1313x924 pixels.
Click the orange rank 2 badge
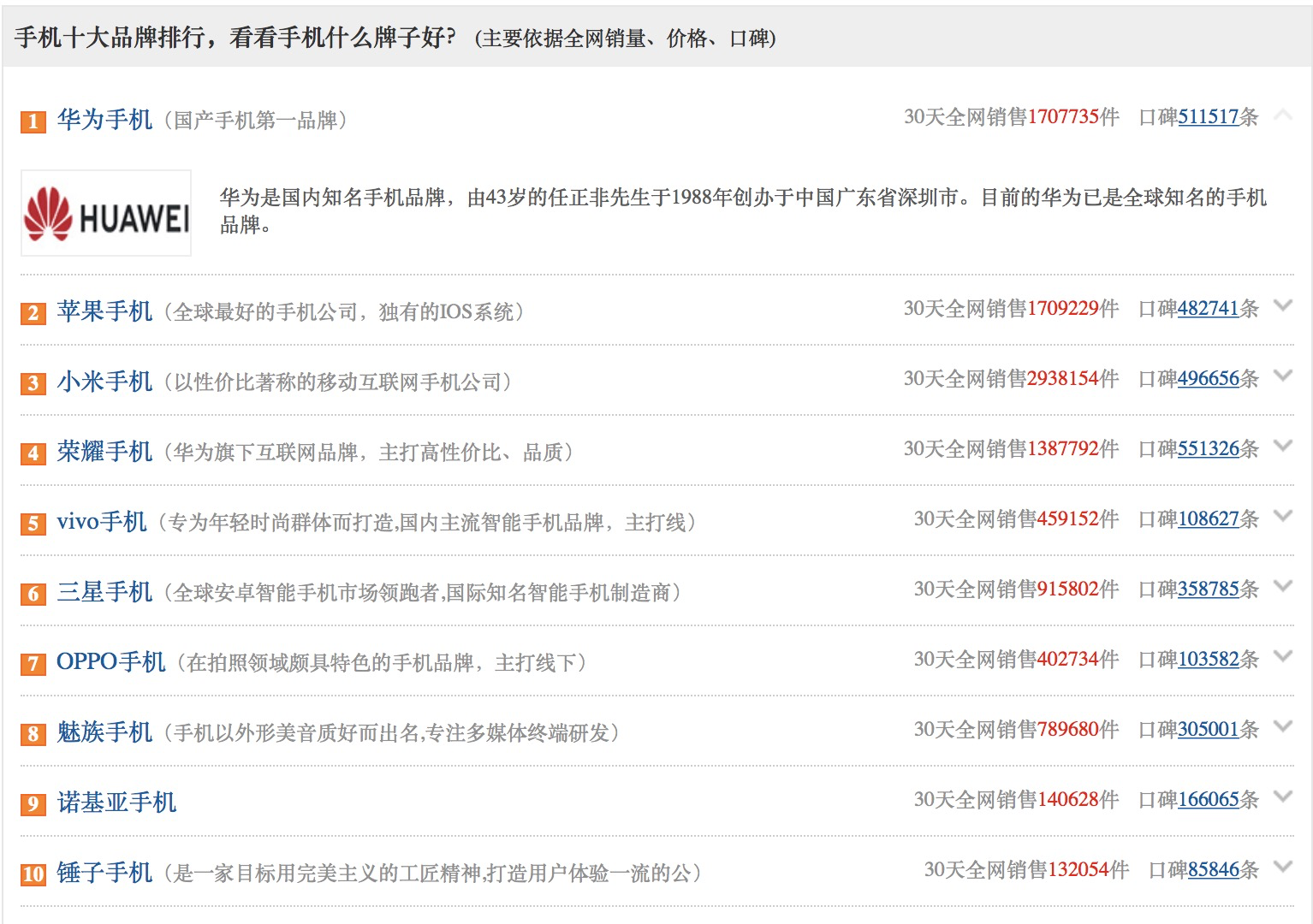[x=33, y=313]
